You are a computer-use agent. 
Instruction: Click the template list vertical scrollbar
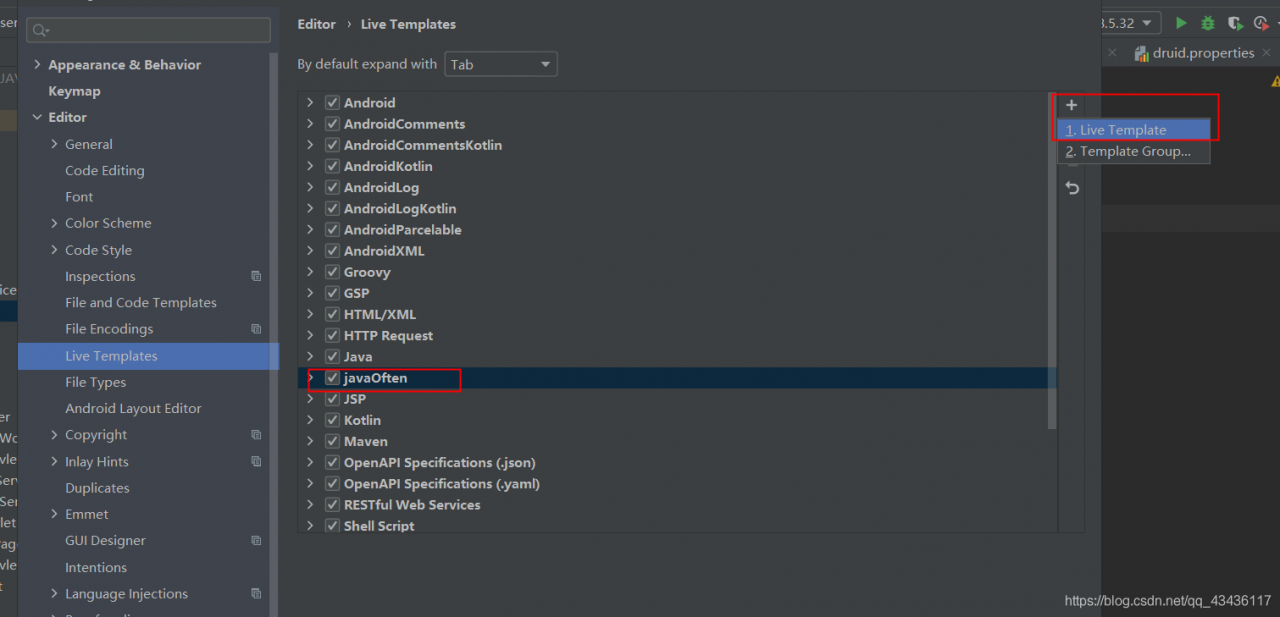point(1052,260)
